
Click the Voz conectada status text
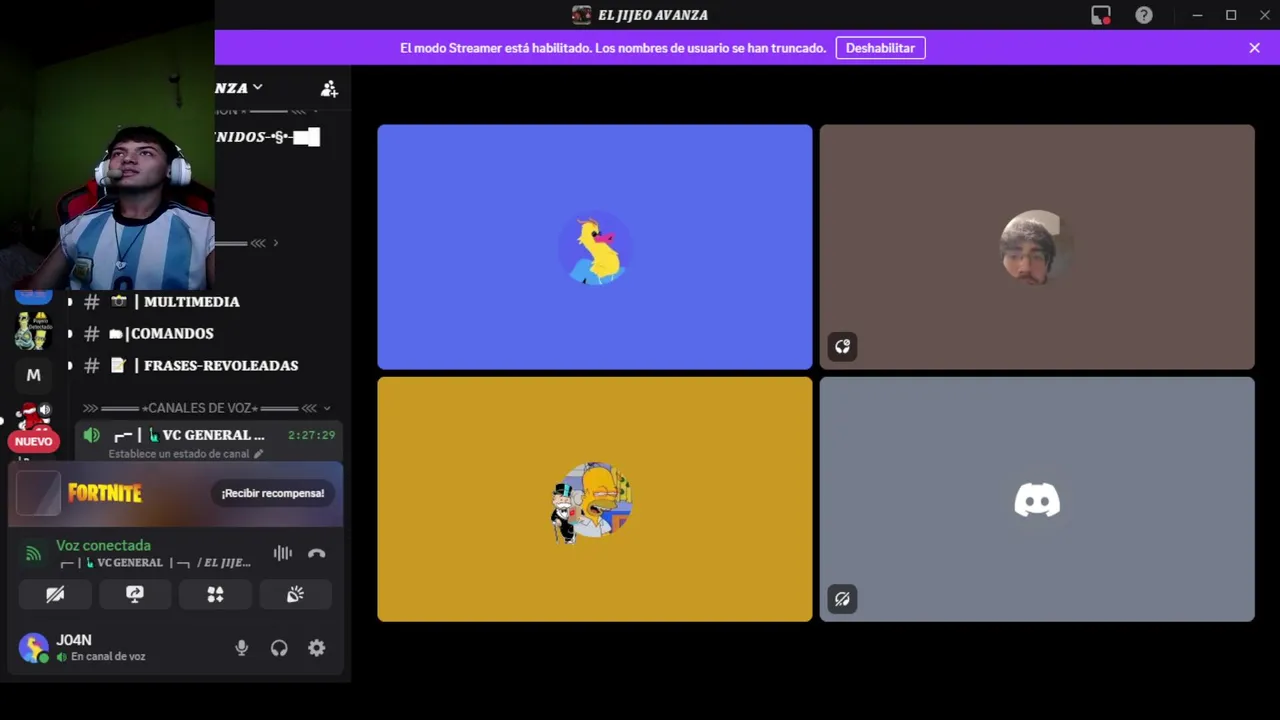103,545
